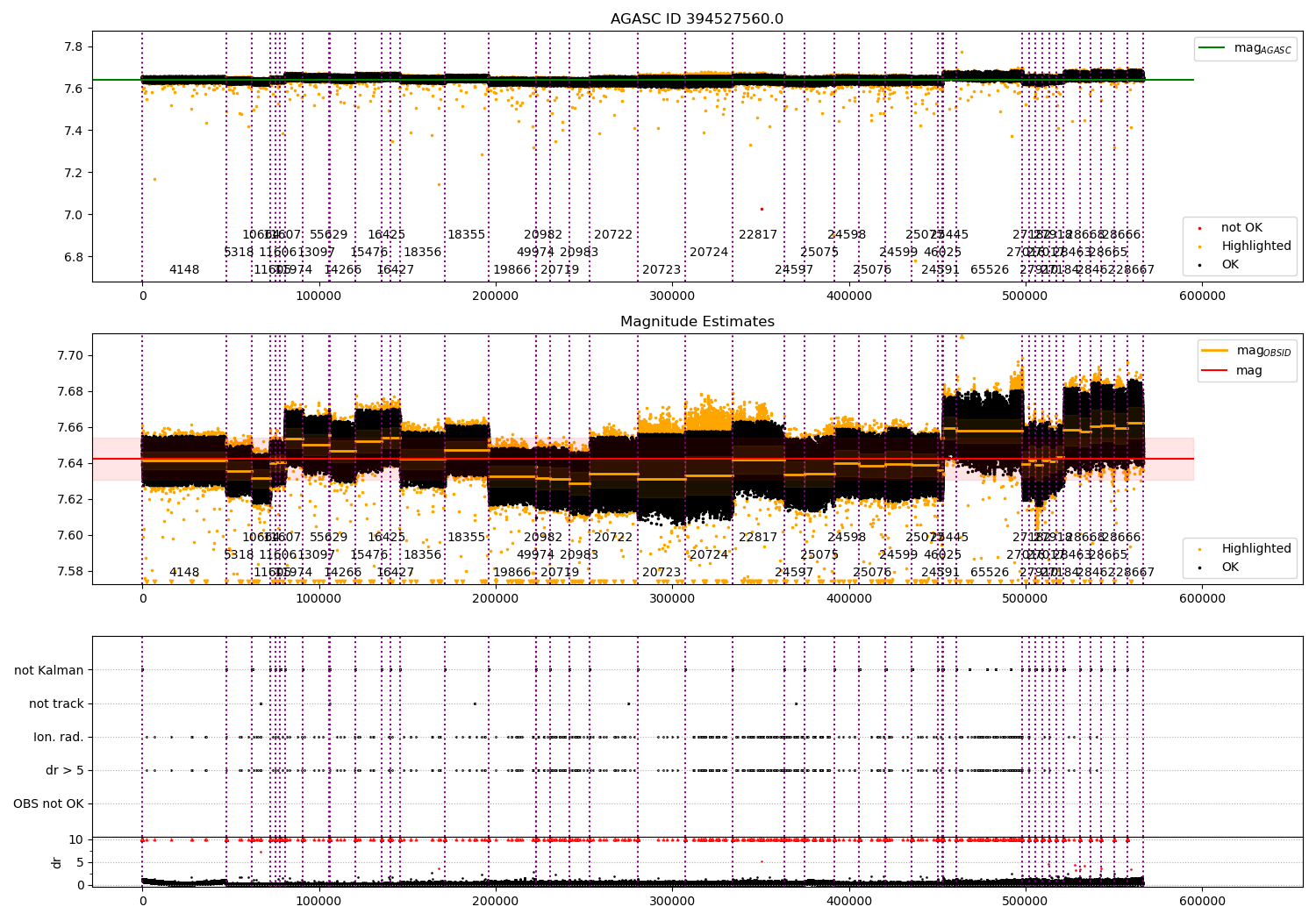
Task: Click the green line sample in top legend
Action: point(1213,48)
